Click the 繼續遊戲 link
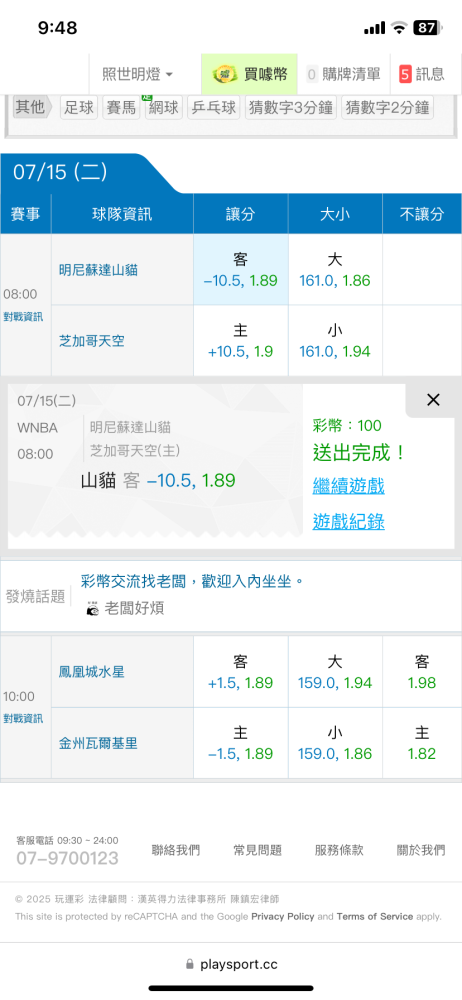The image size is (462, 1000). 348,487
